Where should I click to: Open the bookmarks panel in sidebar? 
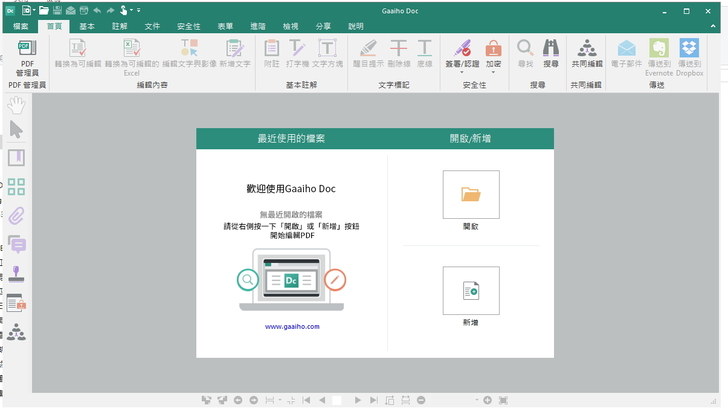[16, 158]
